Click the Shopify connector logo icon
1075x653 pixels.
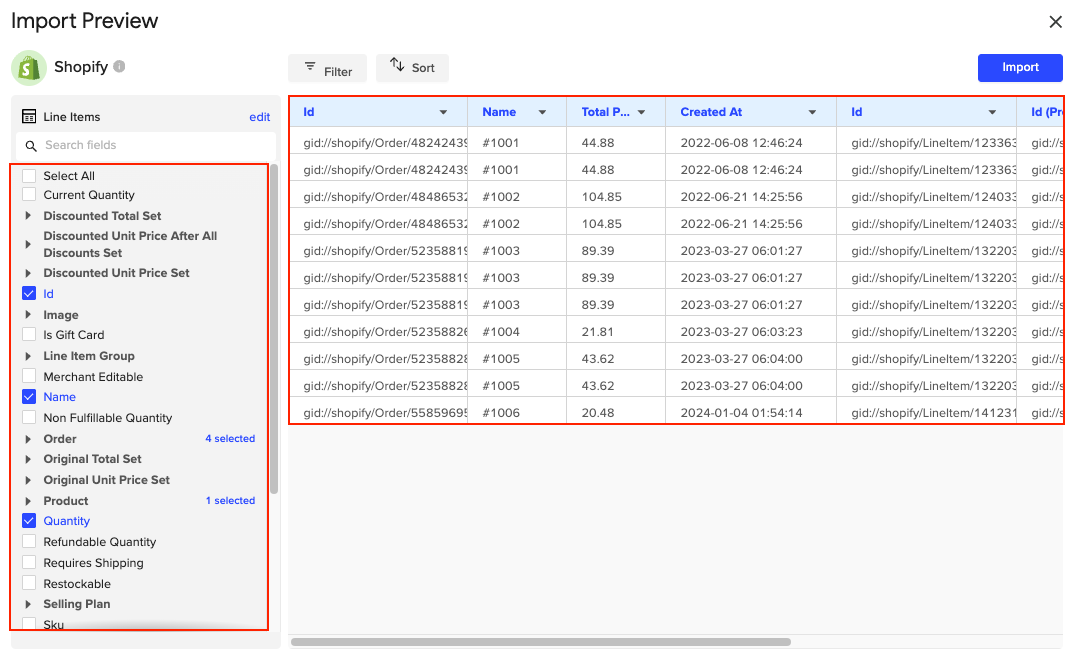(x=28, y=67)
